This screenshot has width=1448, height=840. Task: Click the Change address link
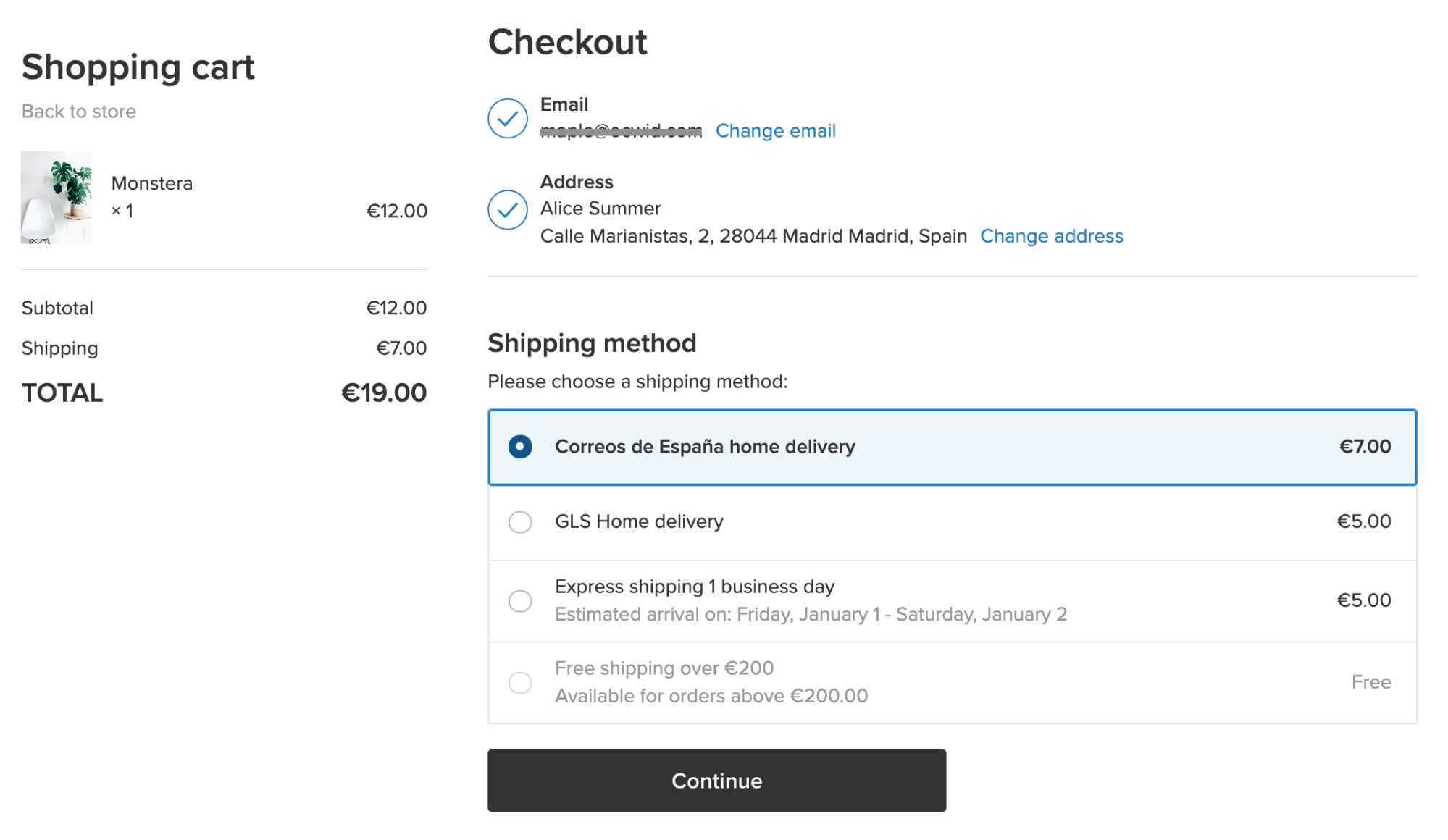(1051, 236)
